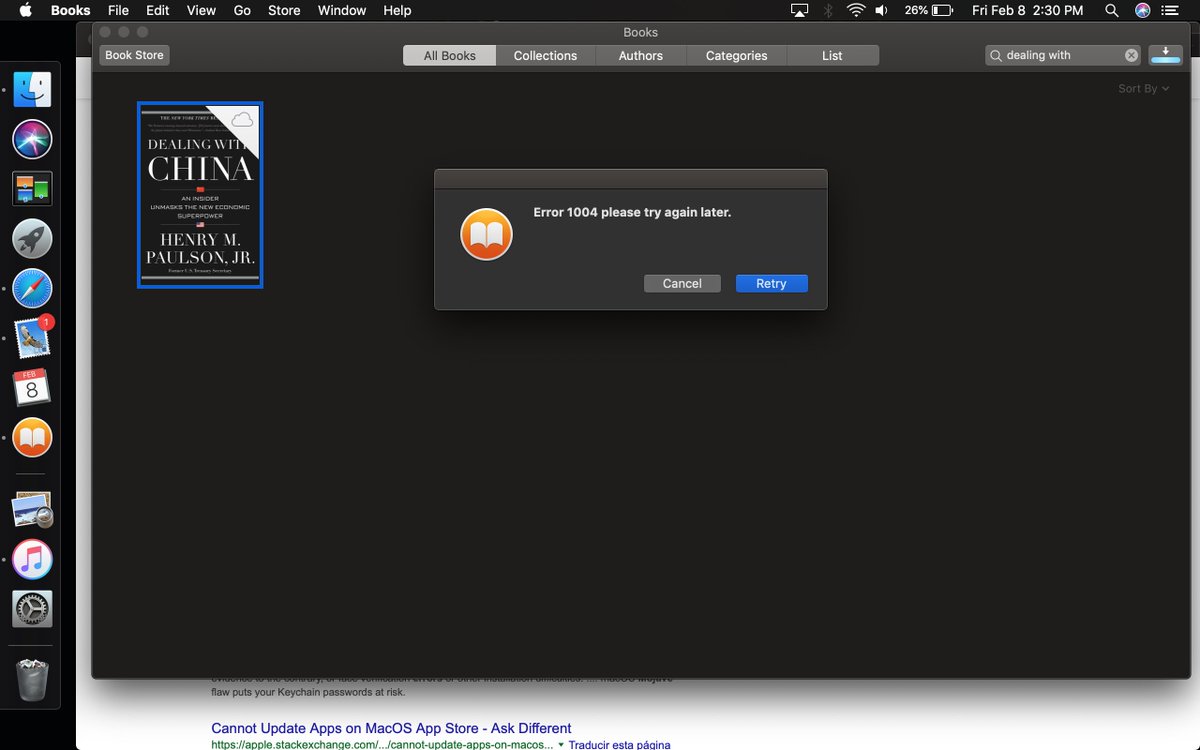Image resolution: width=1200 pixels, height=750 pixels.
Task: Close the Books window with red button
Action: (x=105, y=32)
